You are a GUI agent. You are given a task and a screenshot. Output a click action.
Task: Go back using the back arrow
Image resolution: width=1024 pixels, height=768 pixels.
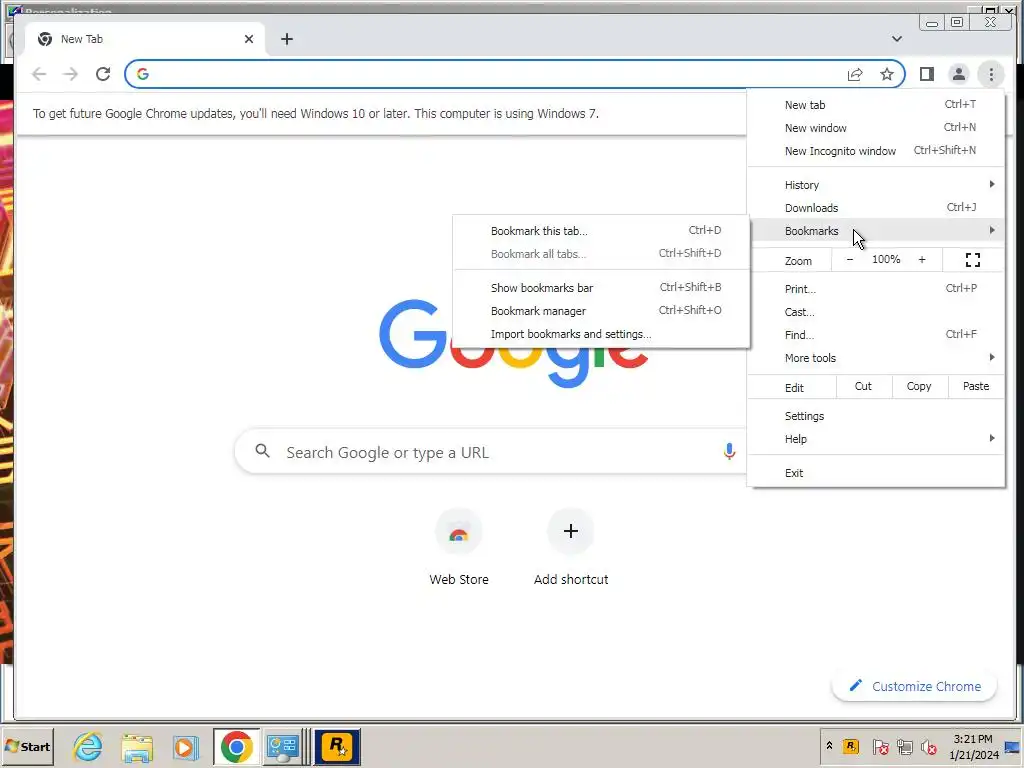39,74
